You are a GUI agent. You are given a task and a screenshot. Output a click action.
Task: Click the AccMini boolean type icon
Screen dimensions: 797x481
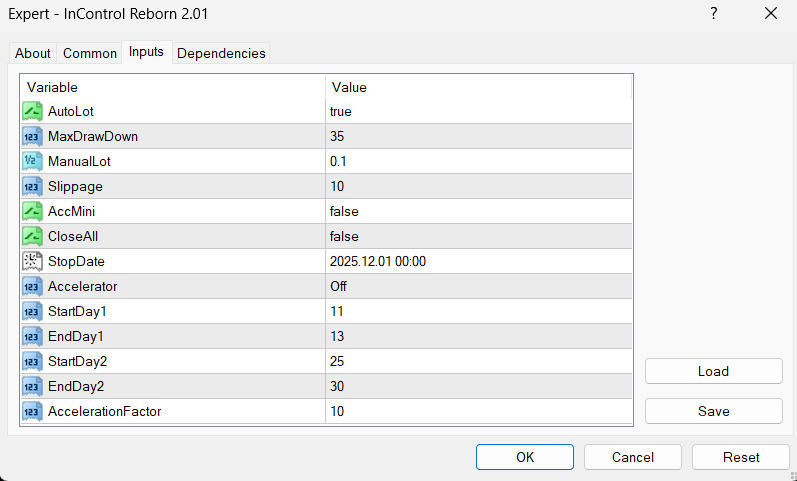click(x=31, y=212)
